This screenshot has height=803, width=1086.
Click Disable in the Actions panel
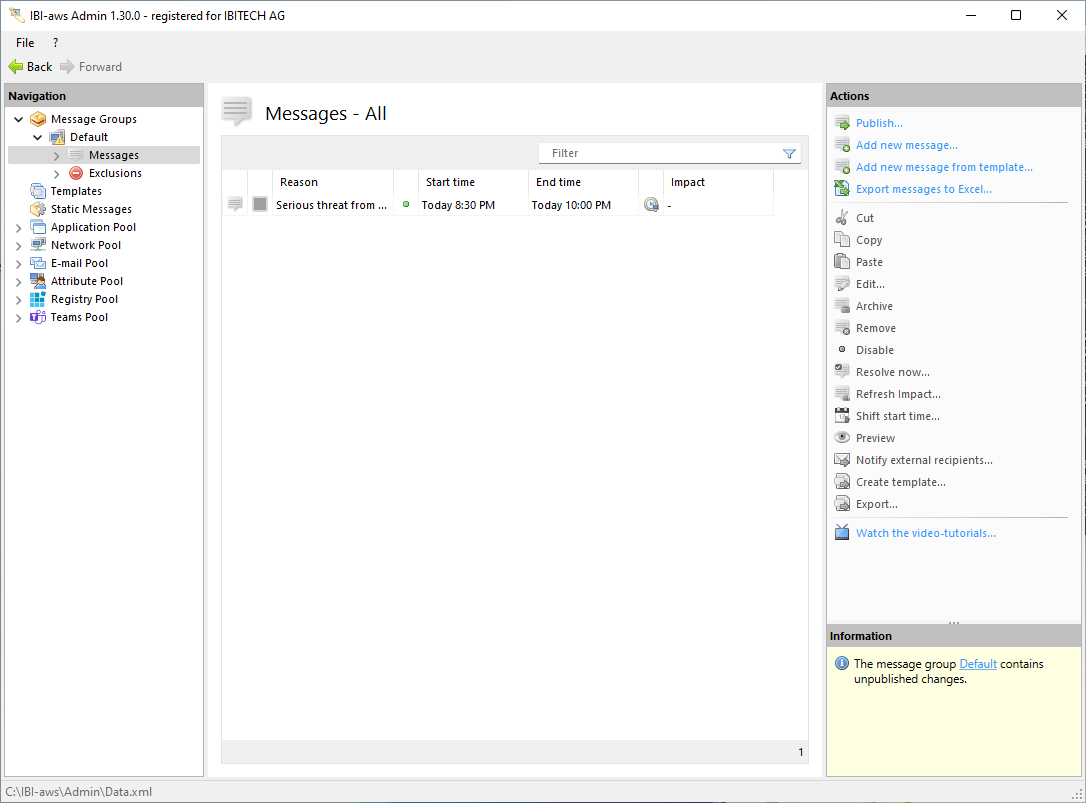click(x=874, y=350)
